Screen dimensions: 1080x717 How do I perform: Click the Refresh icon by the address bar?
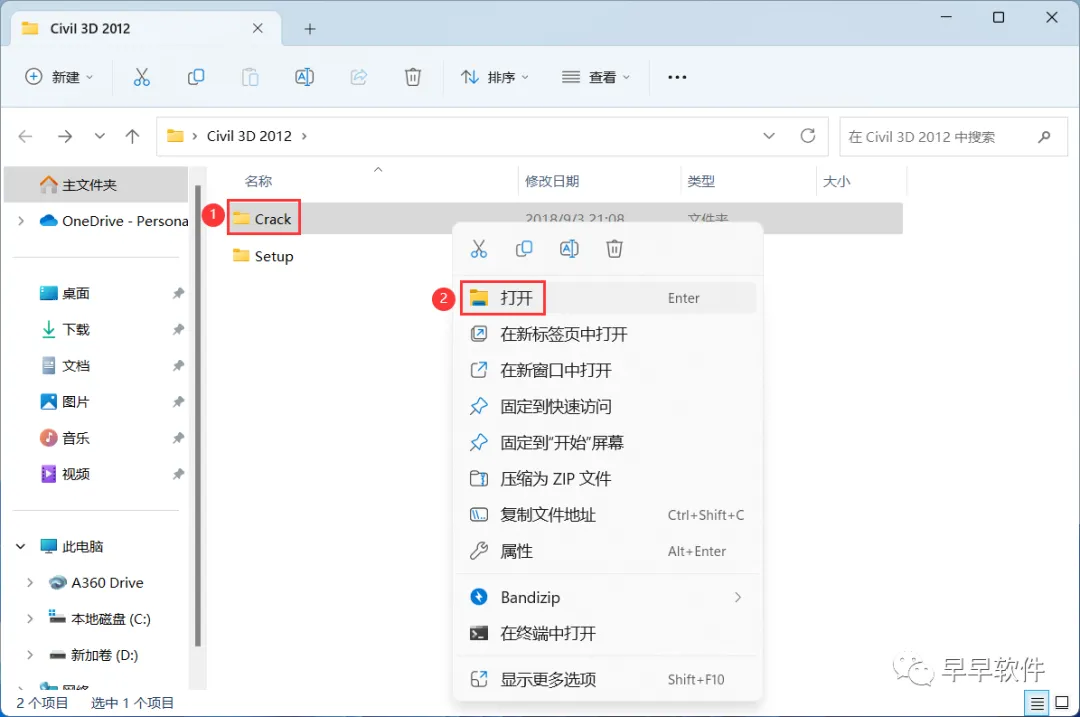coord(808,136)
